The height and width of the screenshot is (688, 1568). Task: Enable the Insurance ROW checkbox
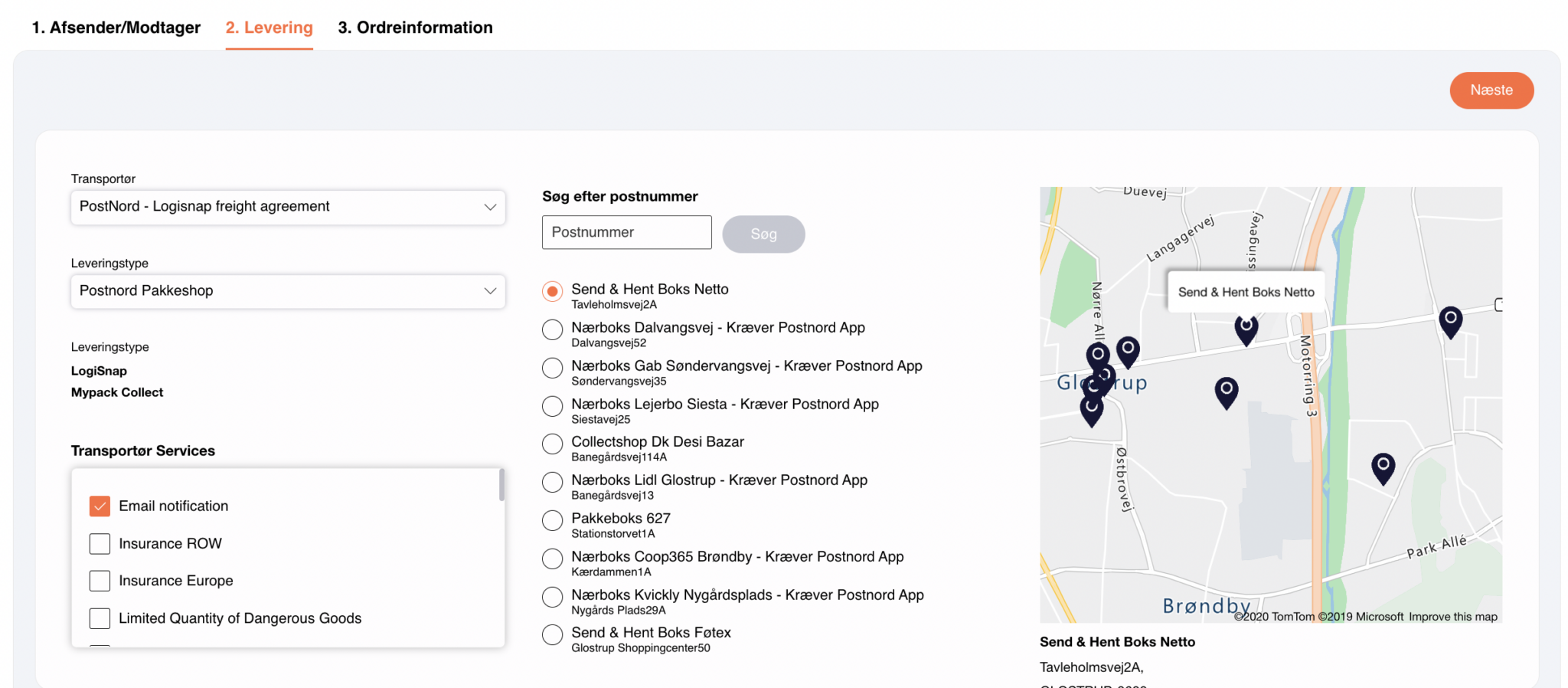100,543
